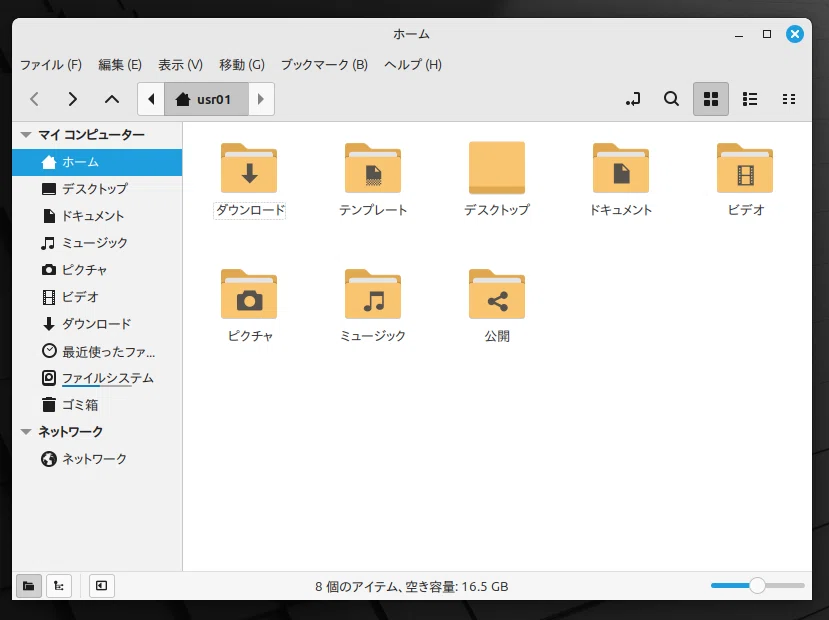Screen dimensions: 829x620
Task: Click the usr01 home path button
Action: 206,99
